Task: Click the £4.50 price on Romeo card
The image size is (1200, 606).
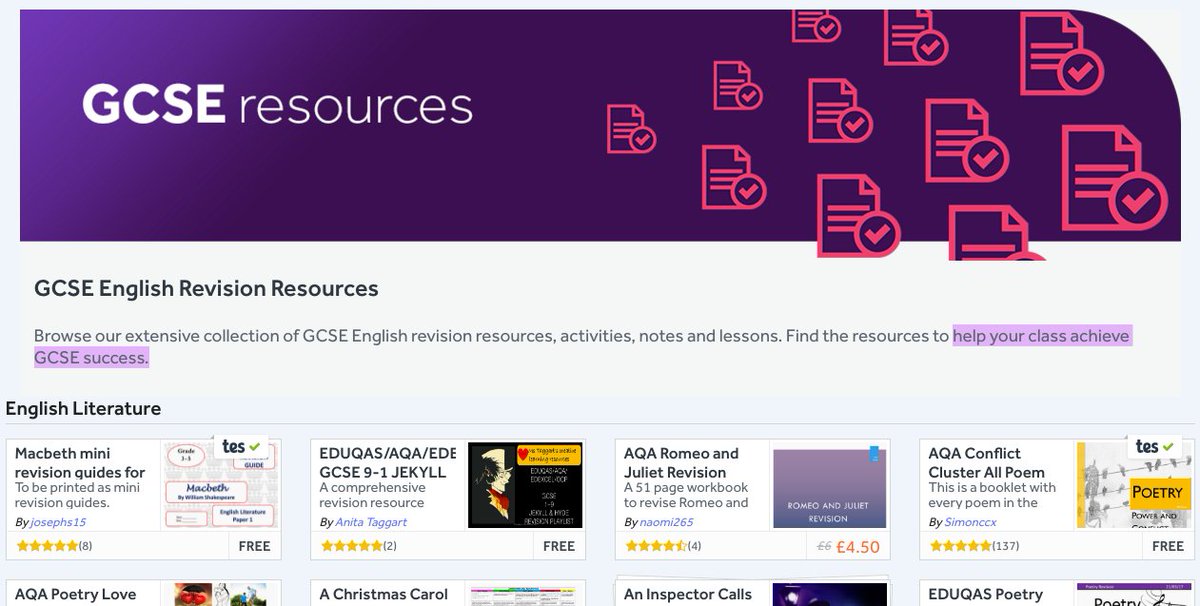Action: (x=857, y=547)
